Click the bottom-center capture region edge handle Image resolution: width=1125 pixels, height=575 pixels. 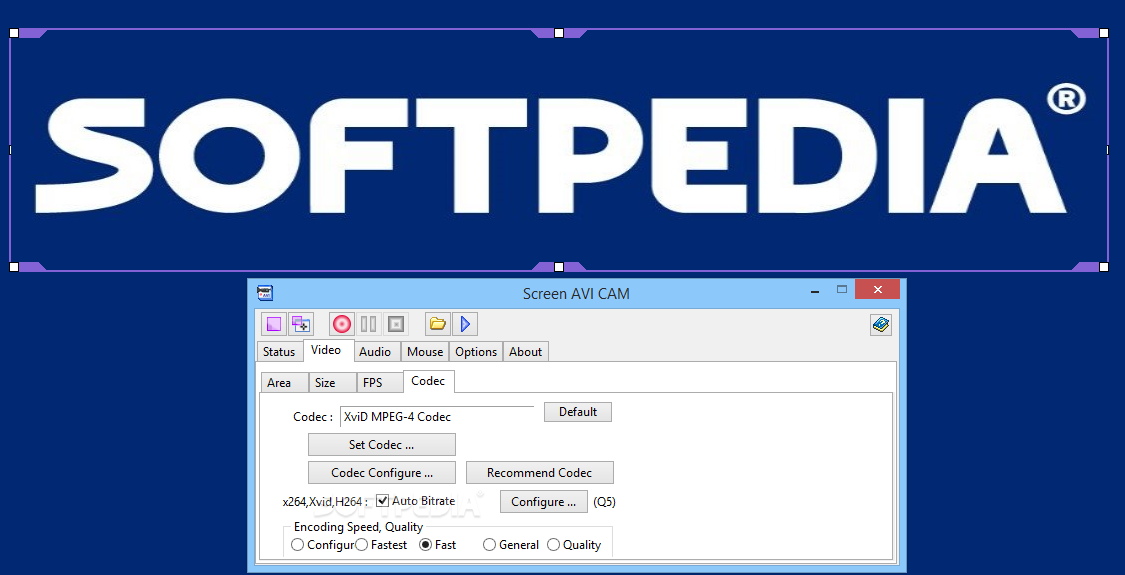tap(559, 267)
